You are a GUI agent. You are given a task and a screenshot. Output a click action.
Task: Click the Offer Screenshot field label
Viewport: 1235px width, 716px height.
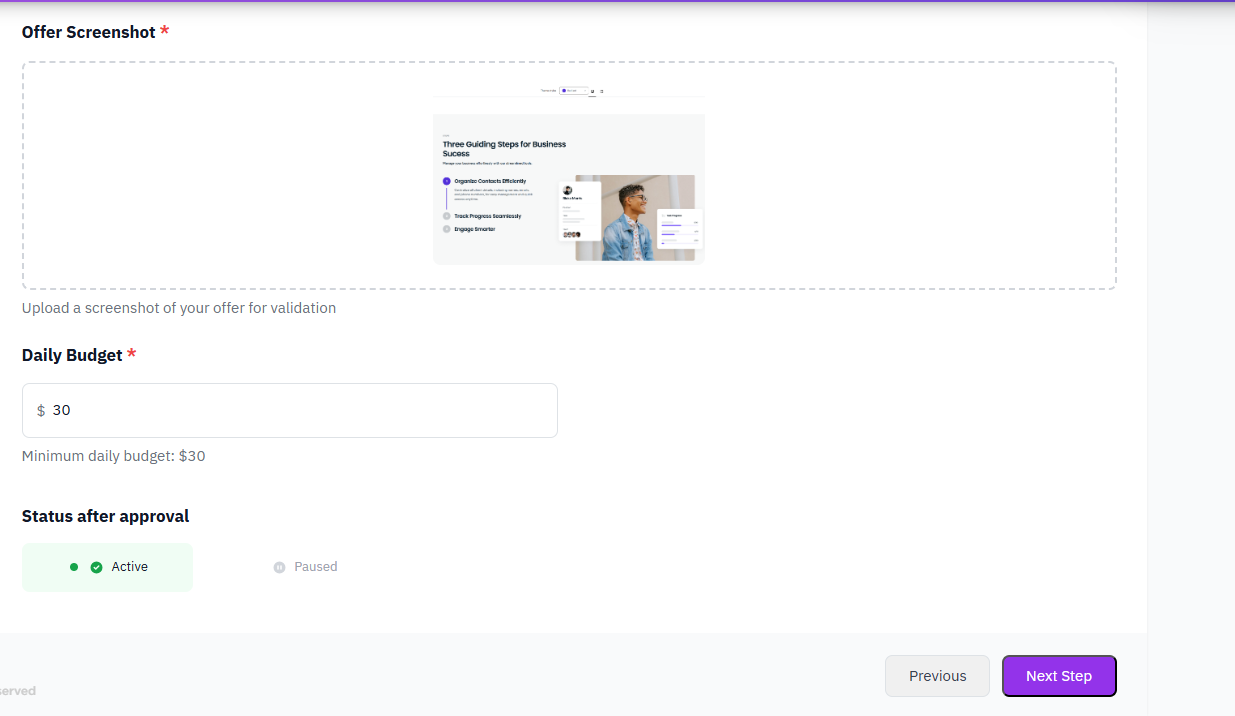coord(89,32)
